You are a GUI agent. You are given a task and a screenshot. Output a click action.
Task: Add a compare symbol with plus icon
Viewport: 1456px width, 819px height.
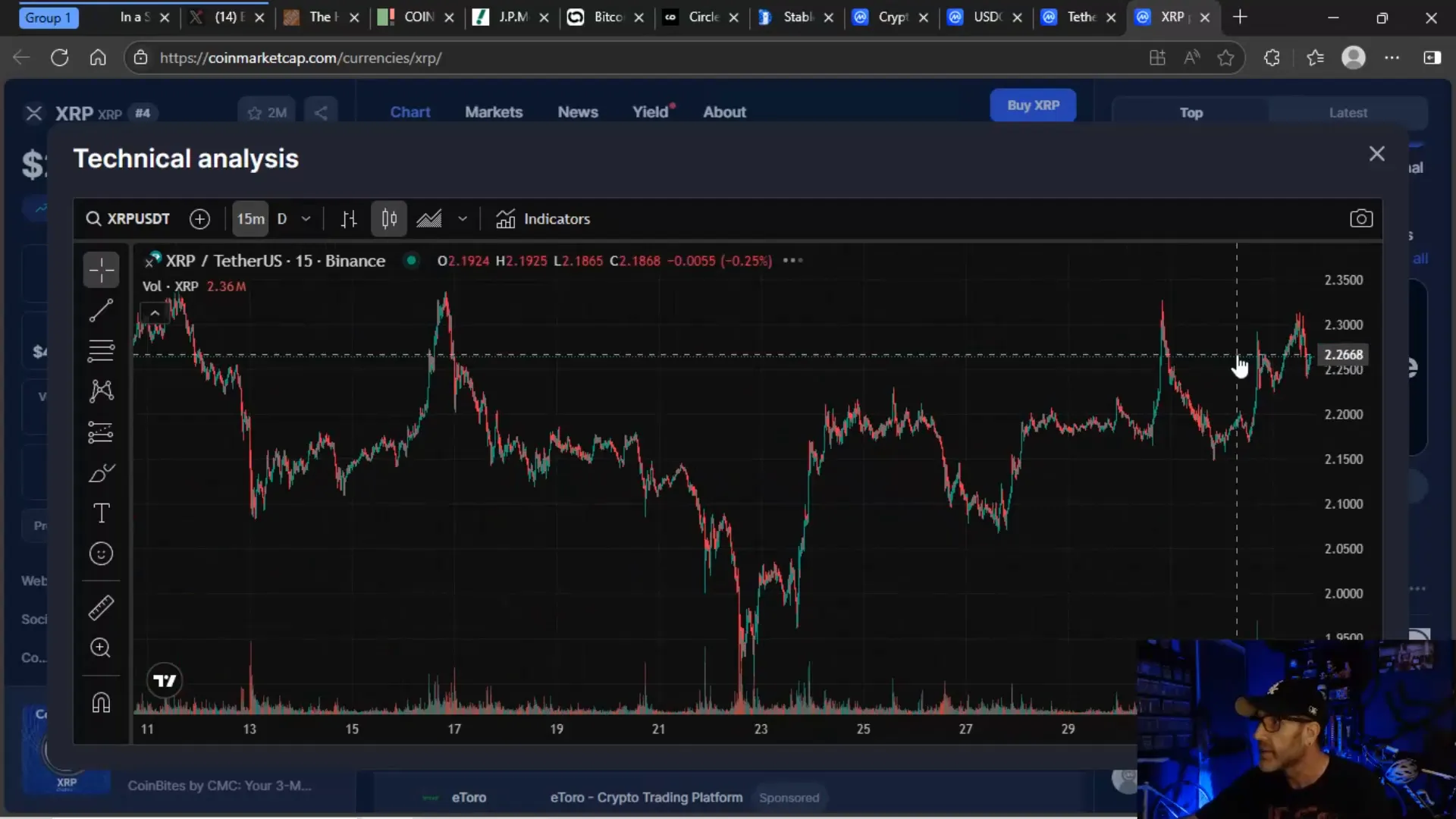coord(199,219)
